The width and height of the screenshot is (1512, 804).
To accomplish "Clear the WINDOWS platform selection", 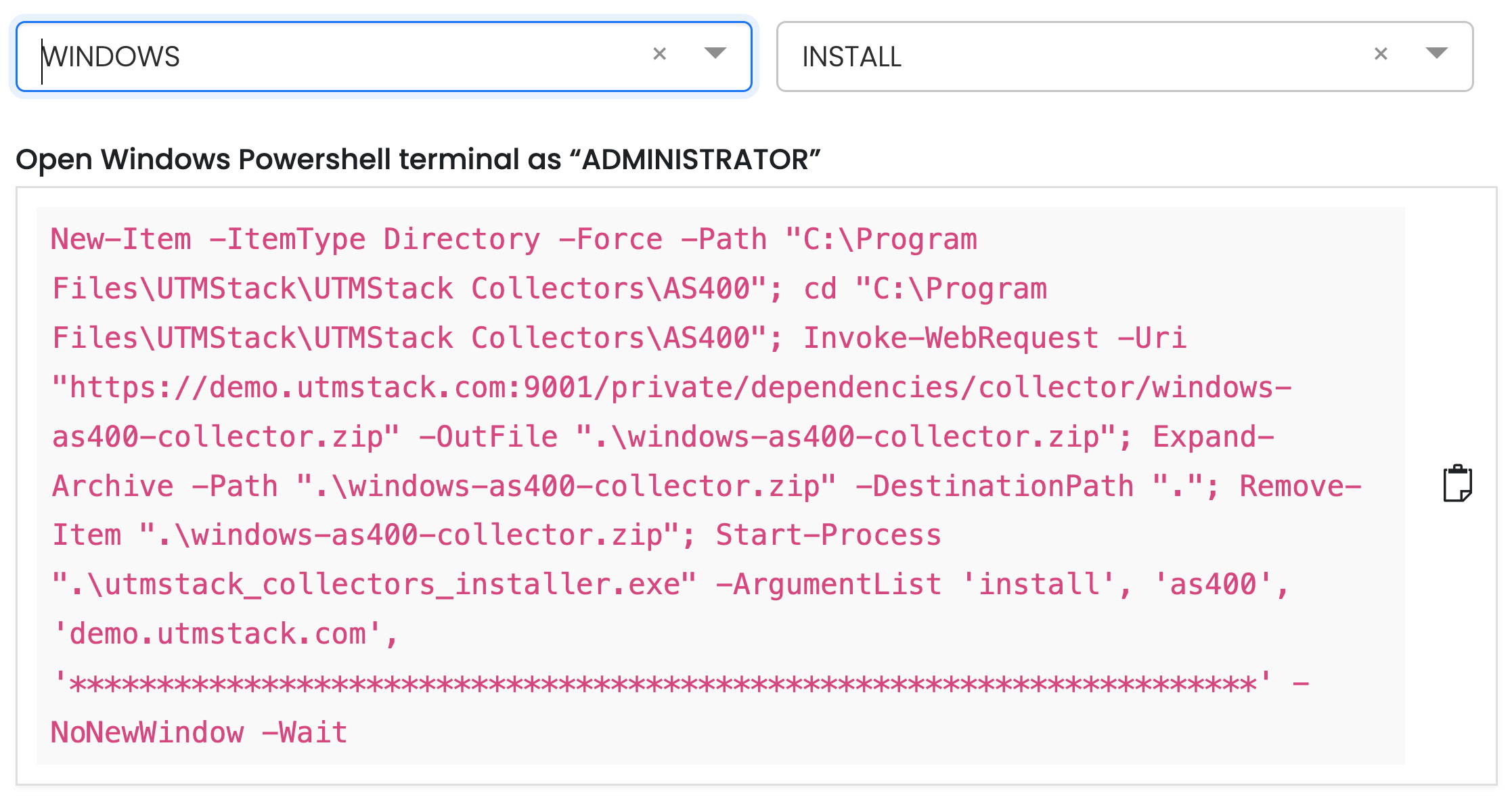I will coord(659,54).
